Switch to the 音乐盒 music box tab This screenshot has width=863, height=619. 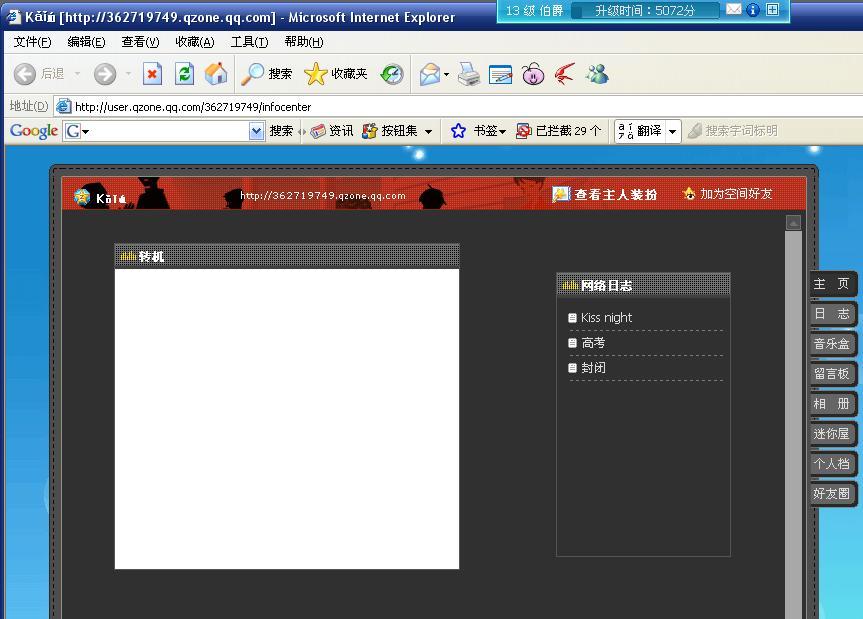[831, 344]
